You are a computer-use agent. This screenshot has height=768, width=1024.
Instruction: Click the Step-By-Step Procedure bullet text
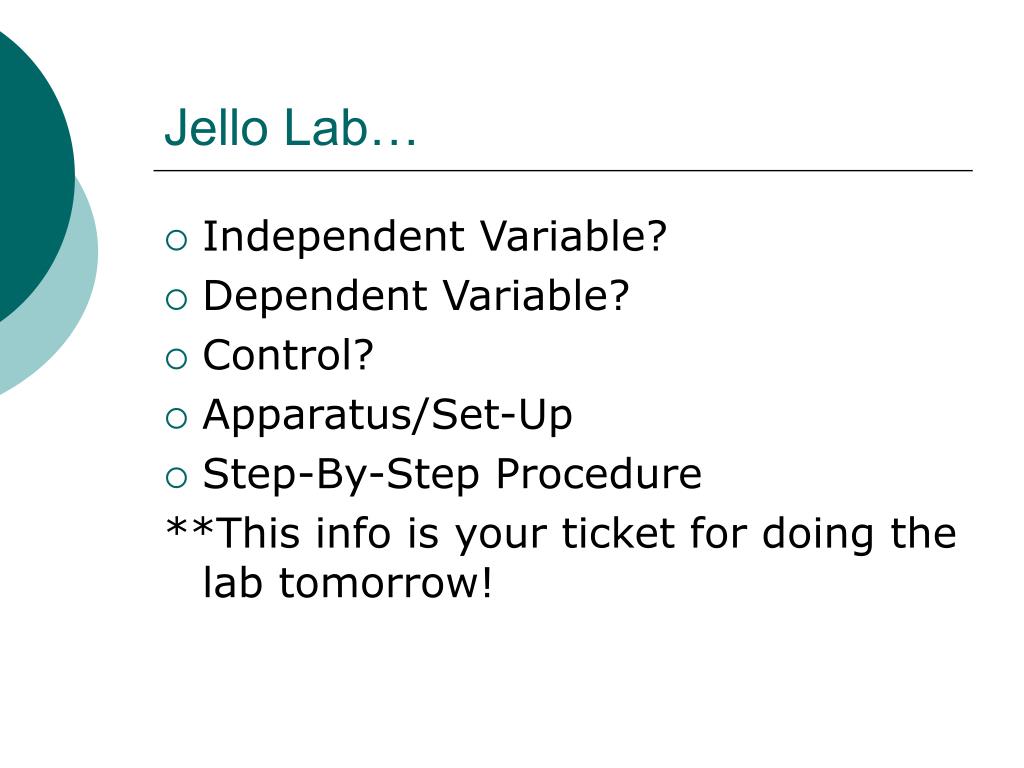click(x=452, y=475)
